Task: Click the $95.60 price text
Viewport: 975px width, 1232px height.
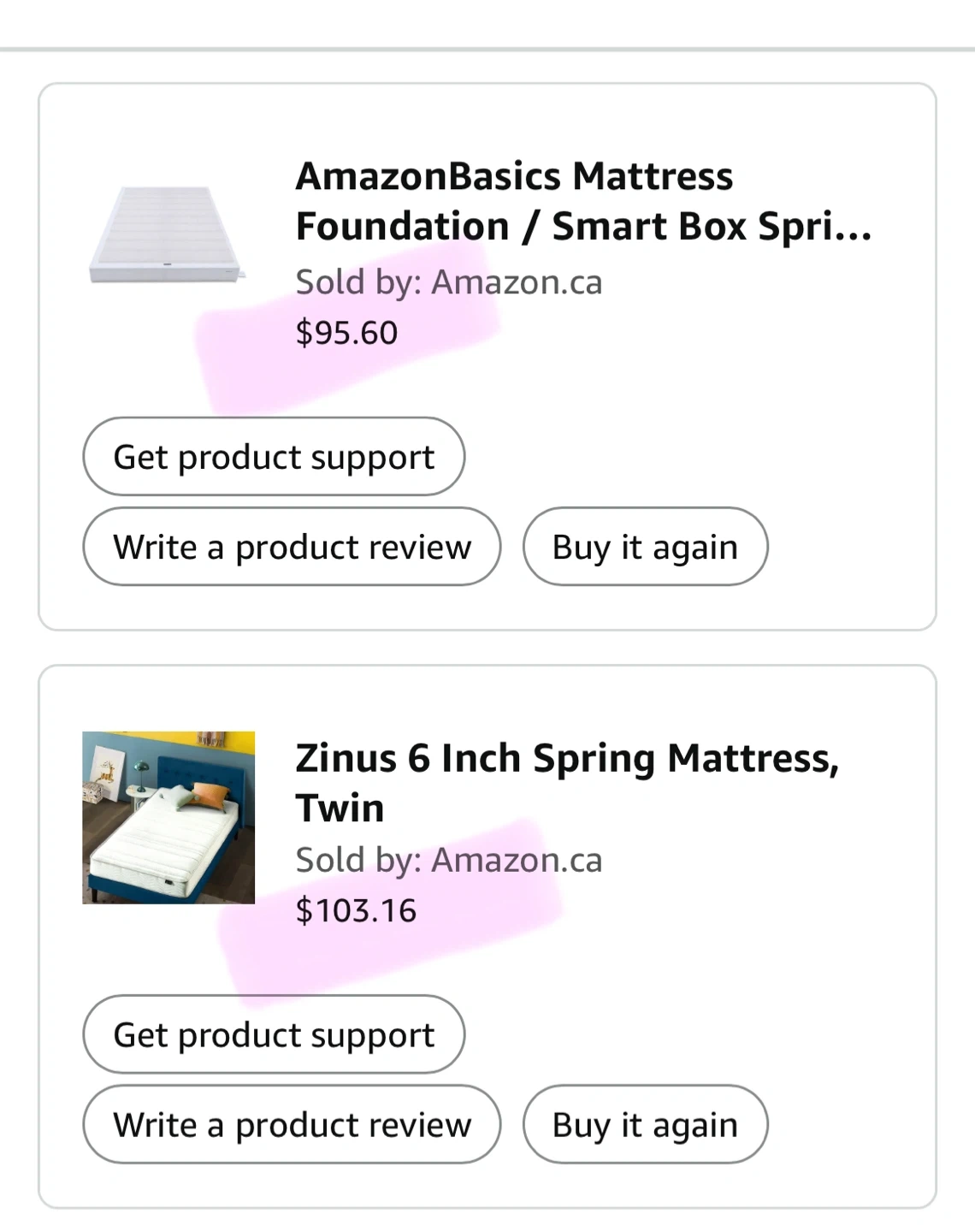Action: click(346, 333)
